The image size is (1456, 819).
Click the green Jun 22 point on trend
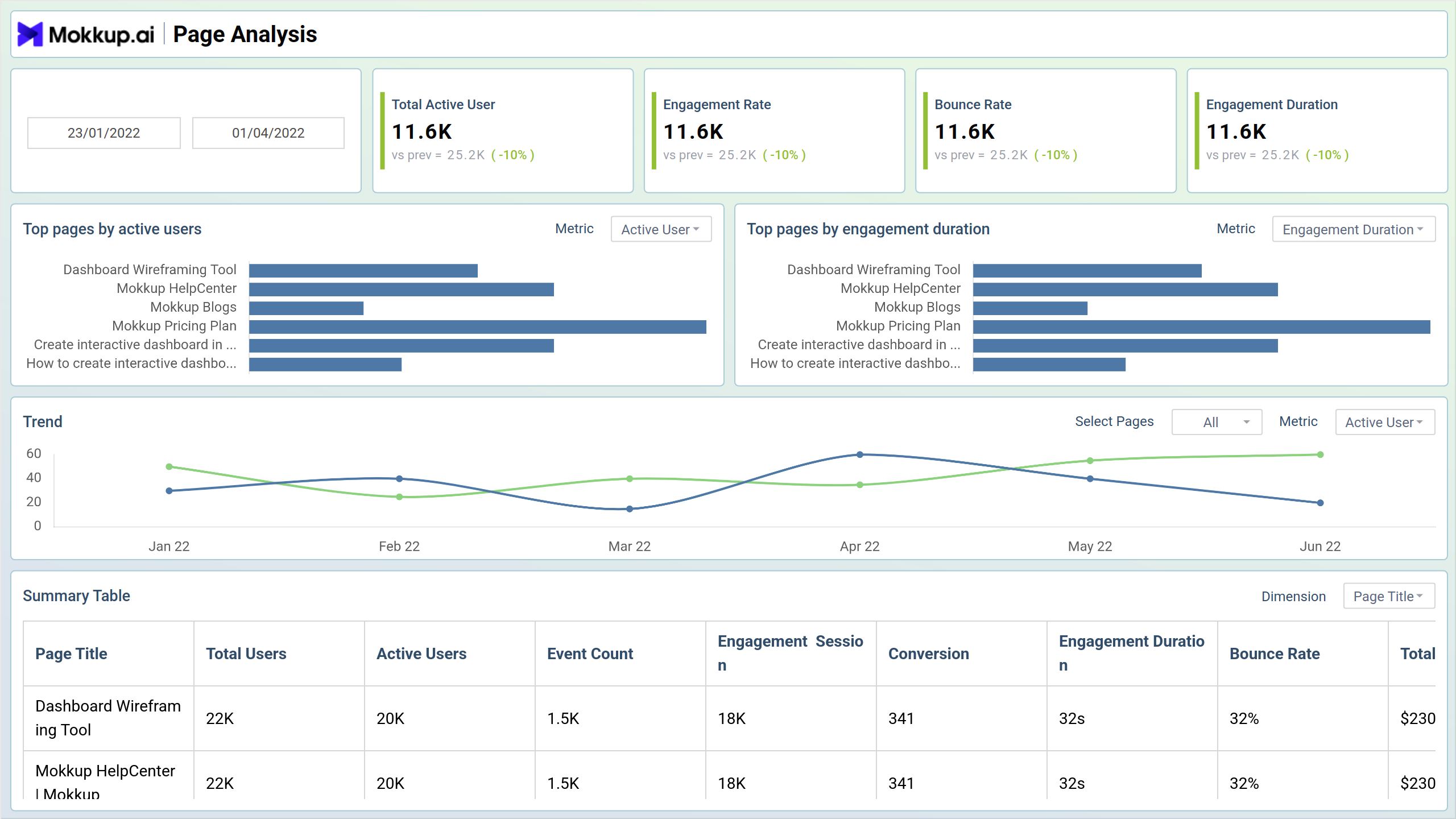(x=1320, y=454)
